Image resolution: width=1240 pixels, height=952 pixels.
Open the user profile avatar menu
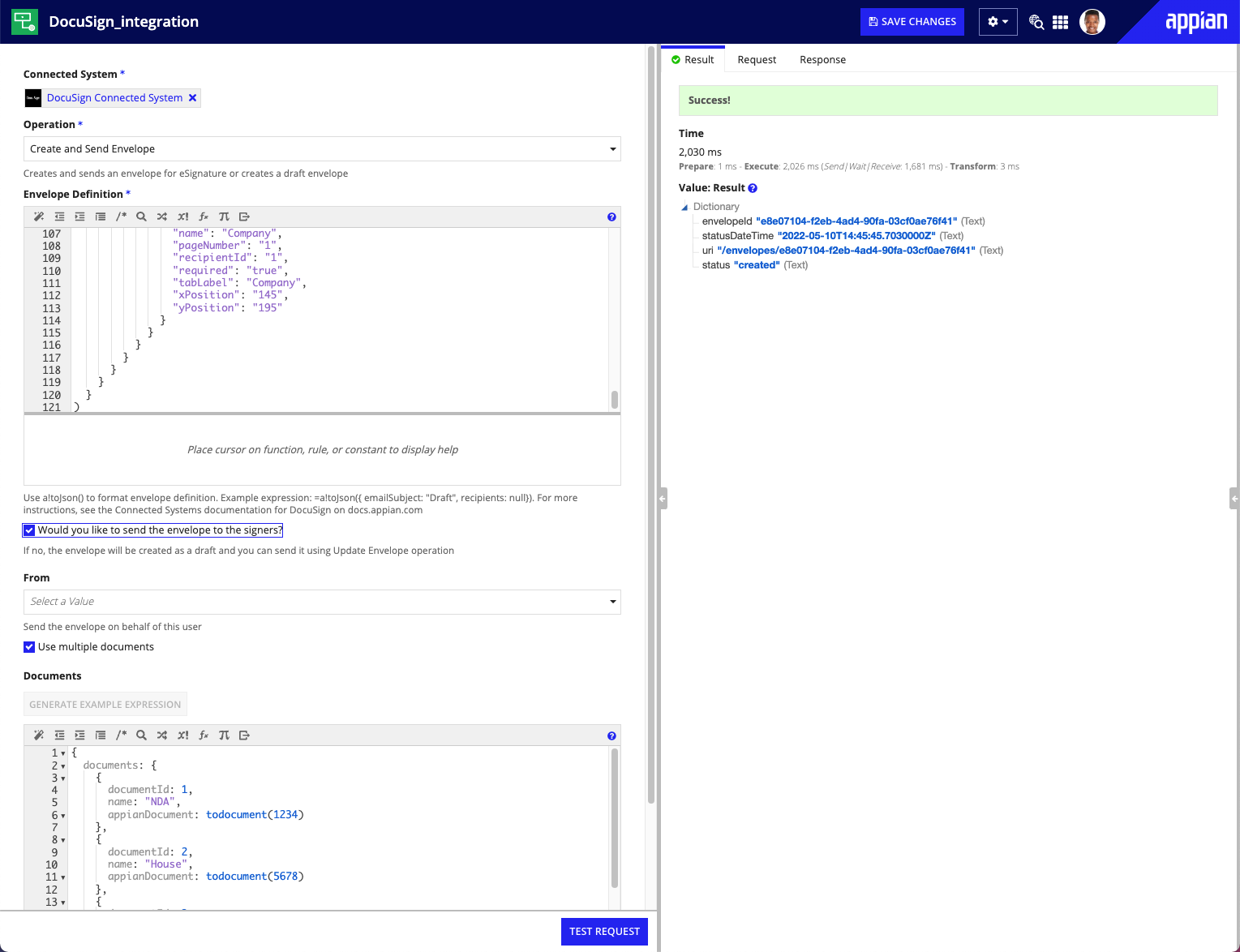tap(1092, 22)
